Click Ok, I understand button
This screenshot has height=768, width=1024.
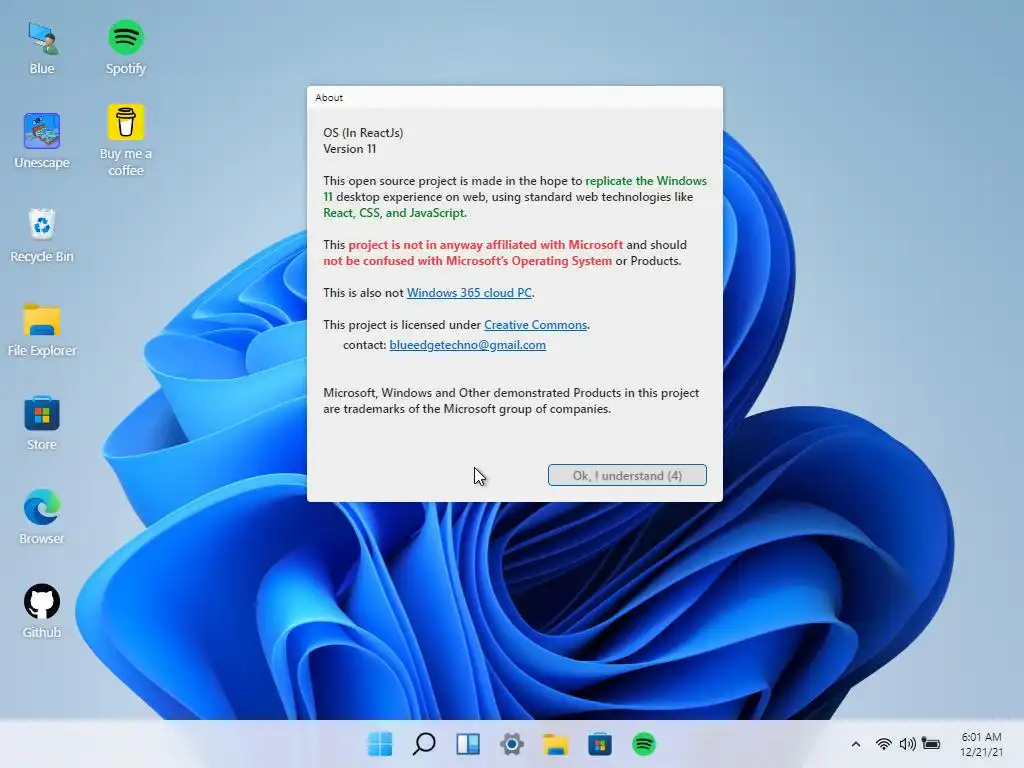(x=627, y=475)
